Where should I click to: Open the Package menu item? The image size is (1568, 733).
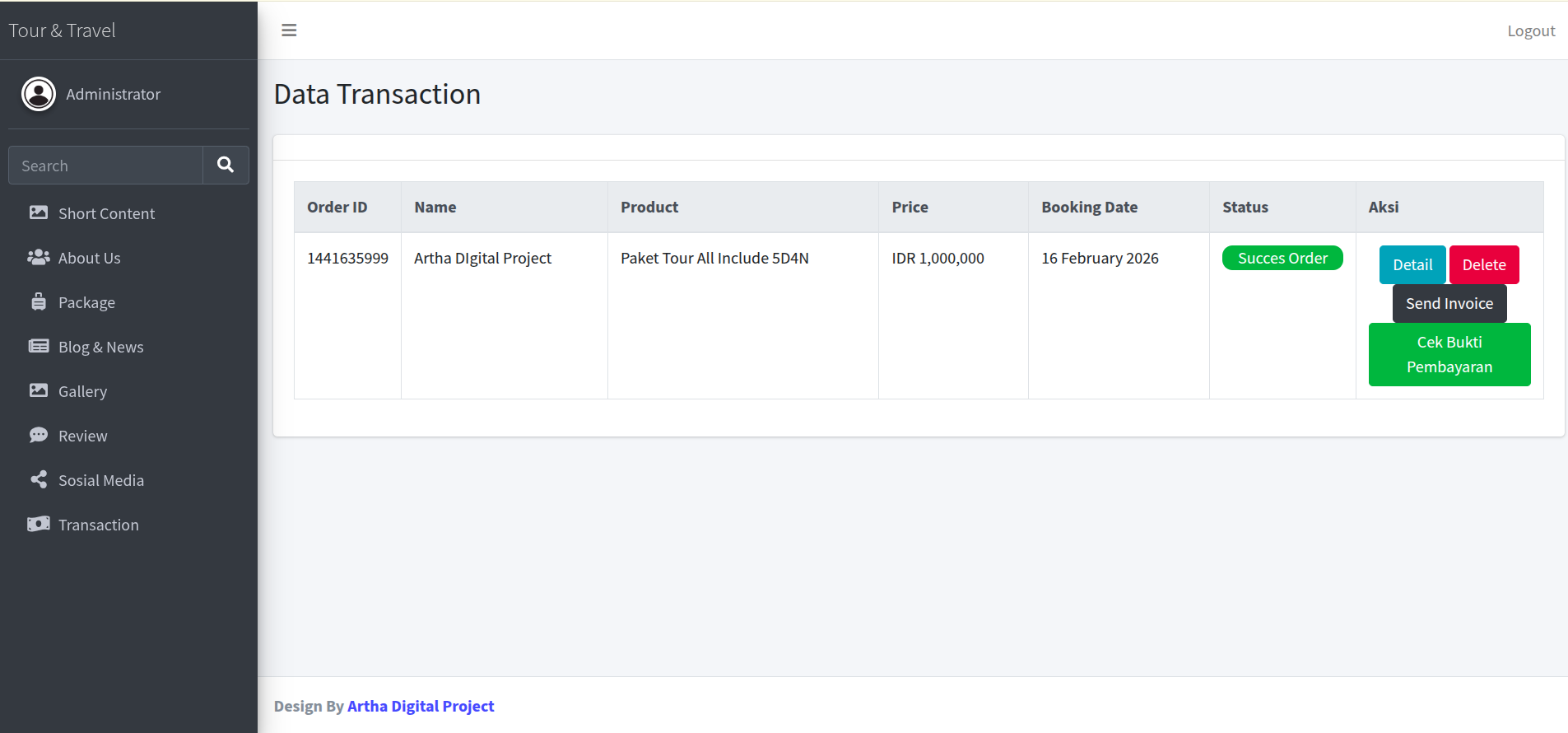tap(86, 302)
